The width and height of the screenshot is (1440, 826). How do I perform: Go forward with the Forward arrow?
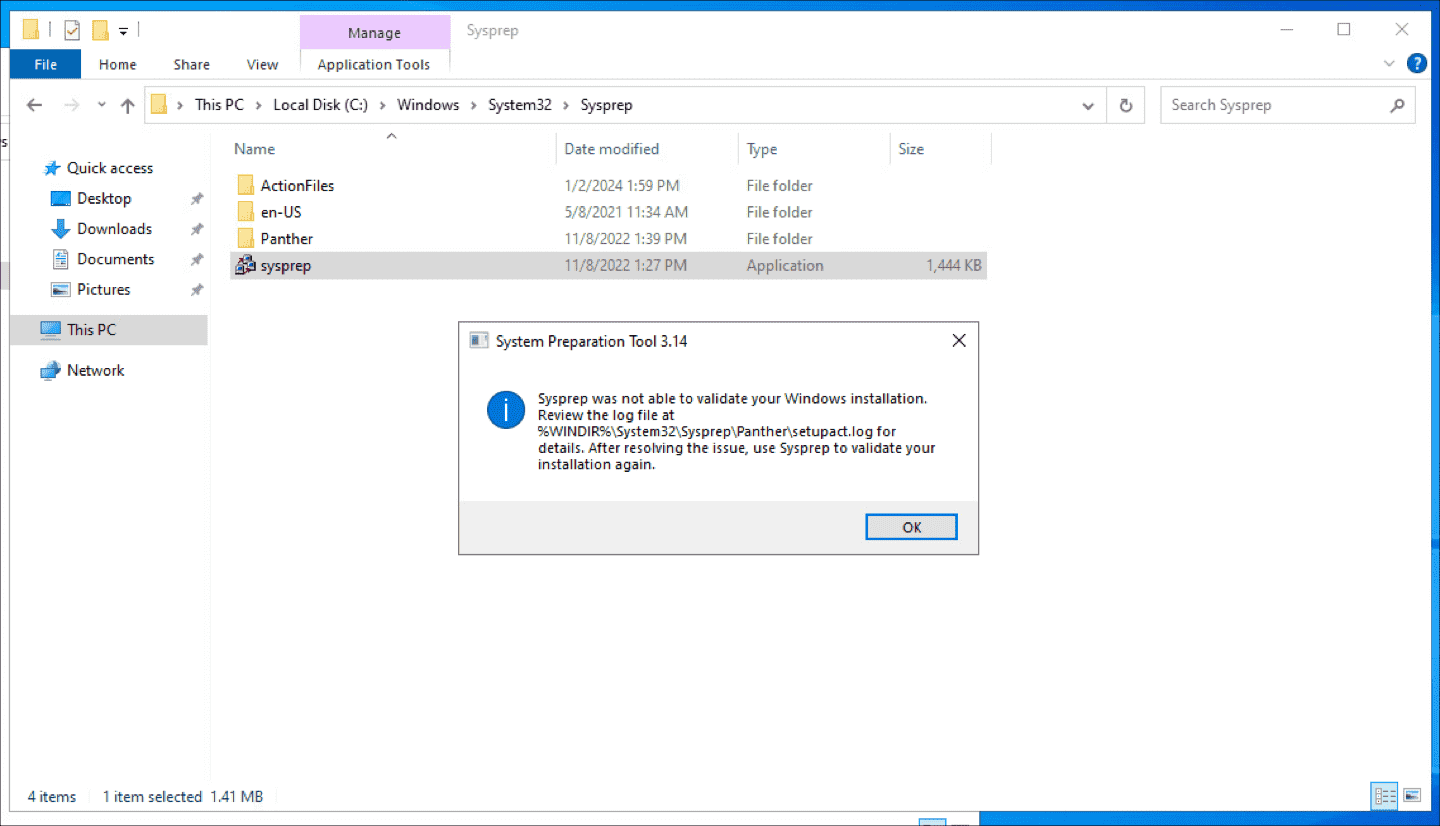click(71, 105)
